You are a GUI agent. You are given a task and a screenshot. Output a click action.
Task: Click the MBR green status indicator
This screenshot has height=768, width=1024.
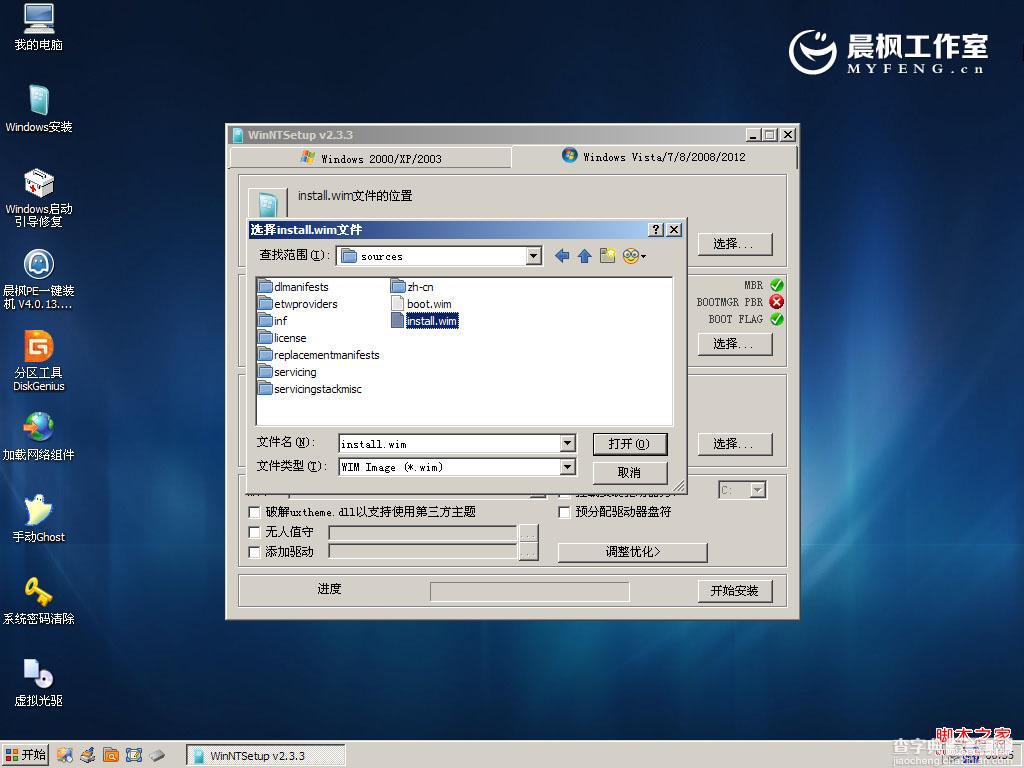pos(776,285)
